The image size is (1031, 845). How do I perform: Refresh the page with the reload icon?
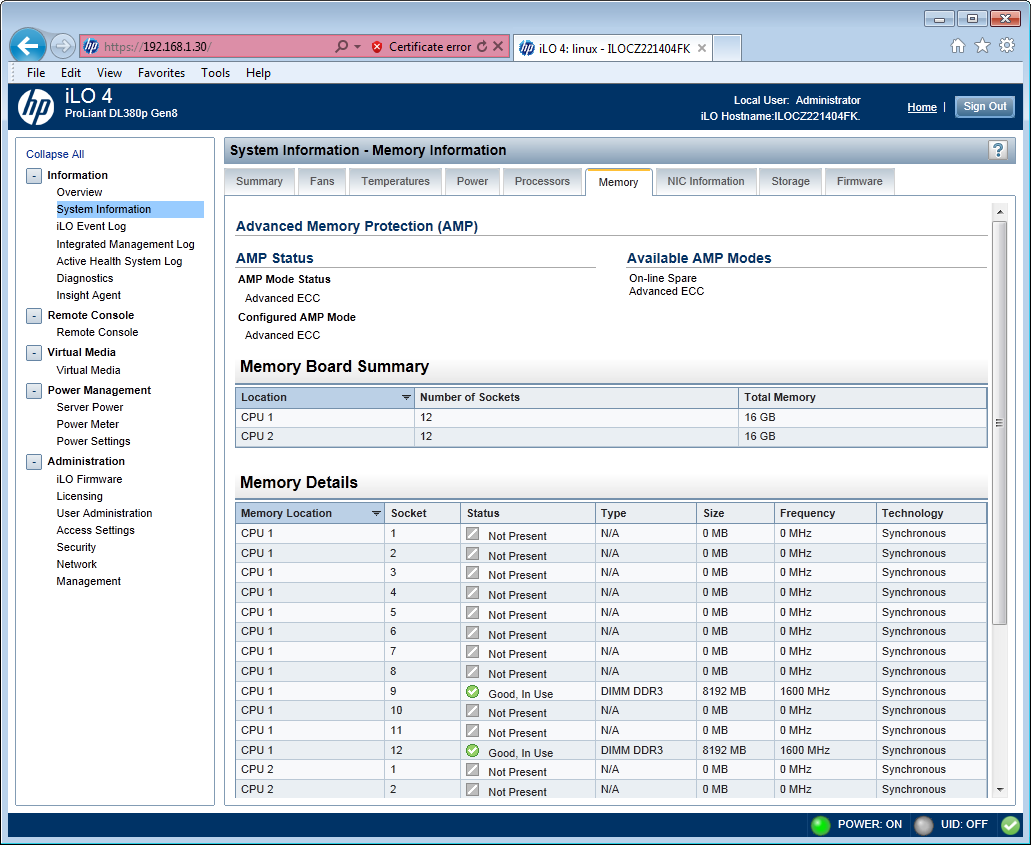tap(482, 47)
